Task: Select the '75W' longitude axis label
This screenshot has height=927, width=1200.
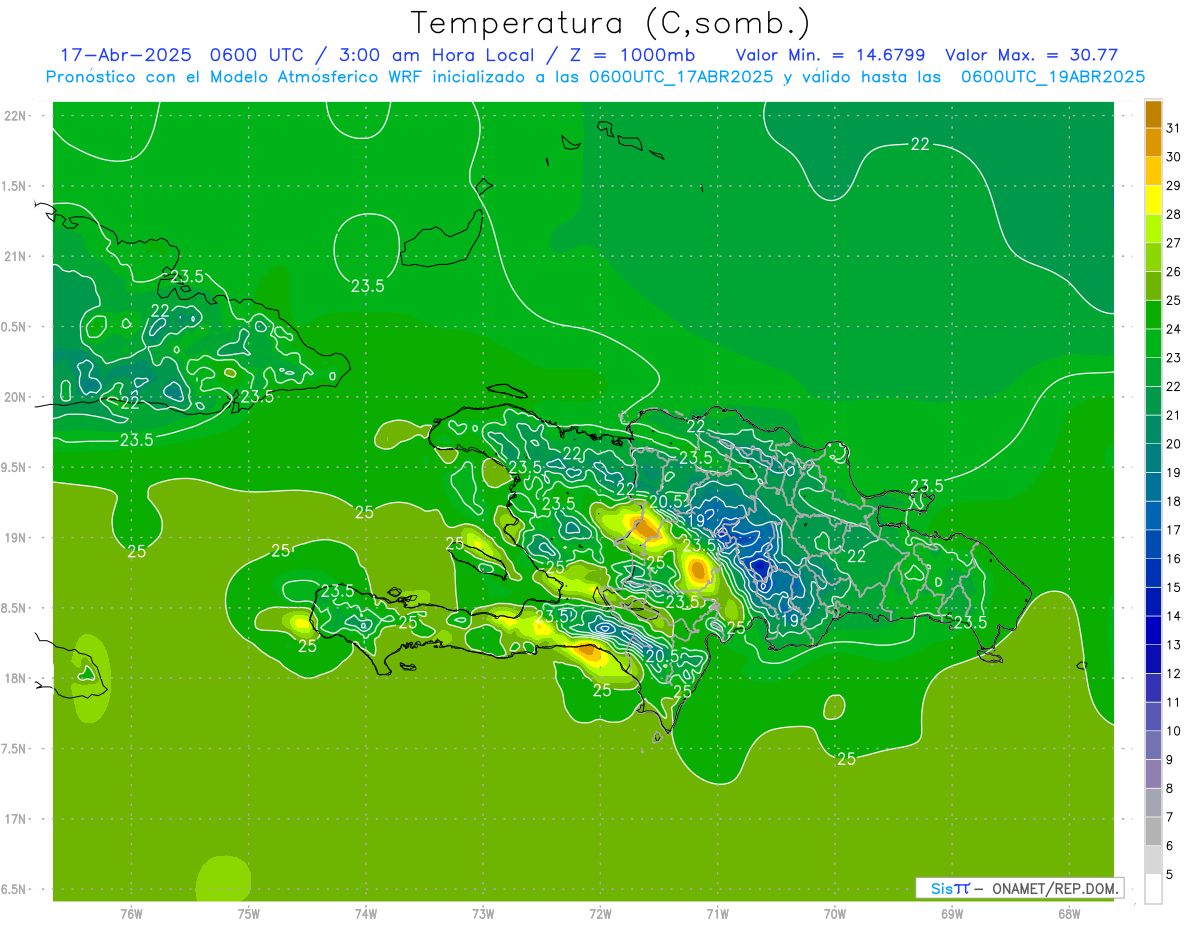Action: click(x=248, y=913)
